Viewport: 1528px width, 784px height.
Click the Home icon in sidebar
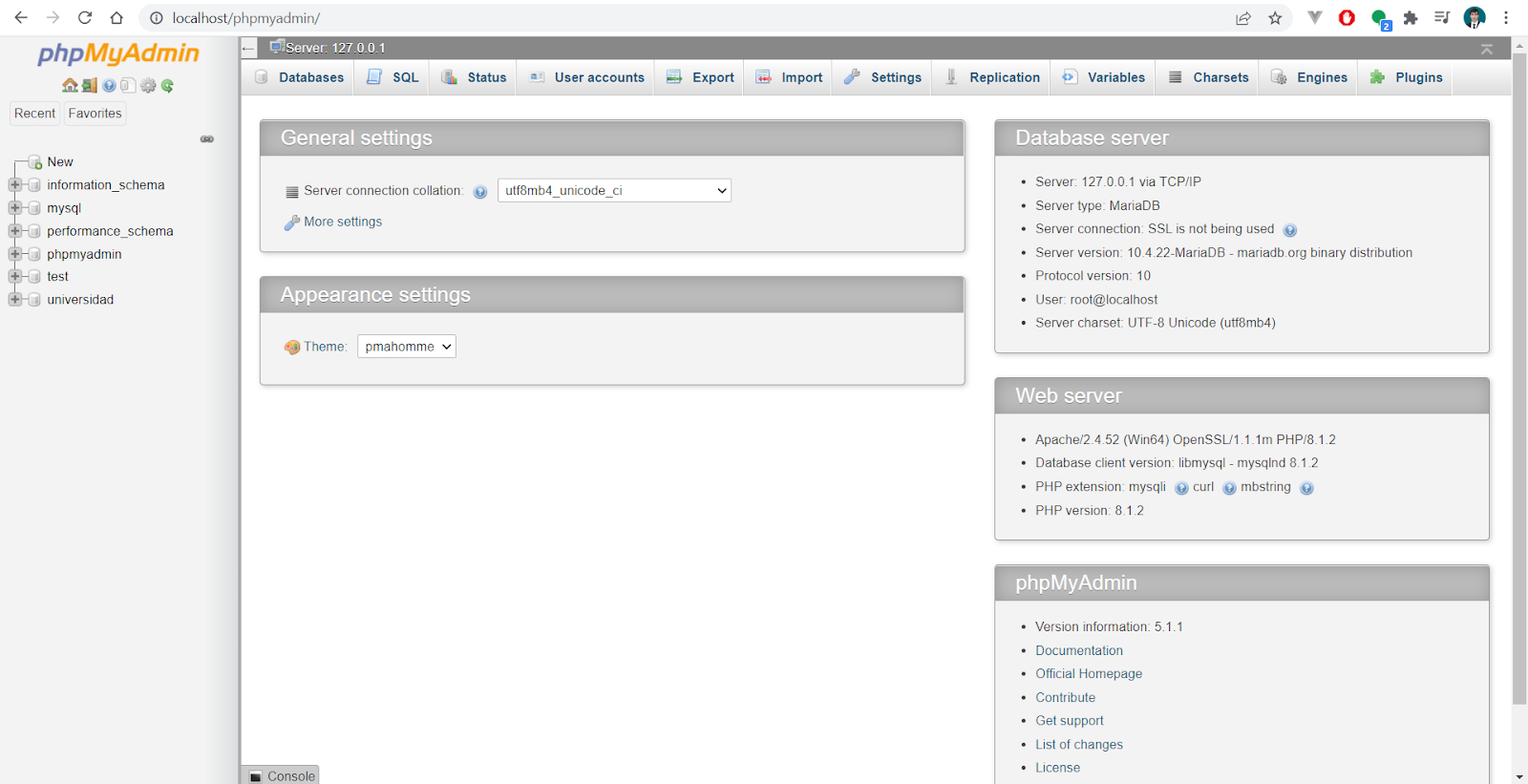70,85
